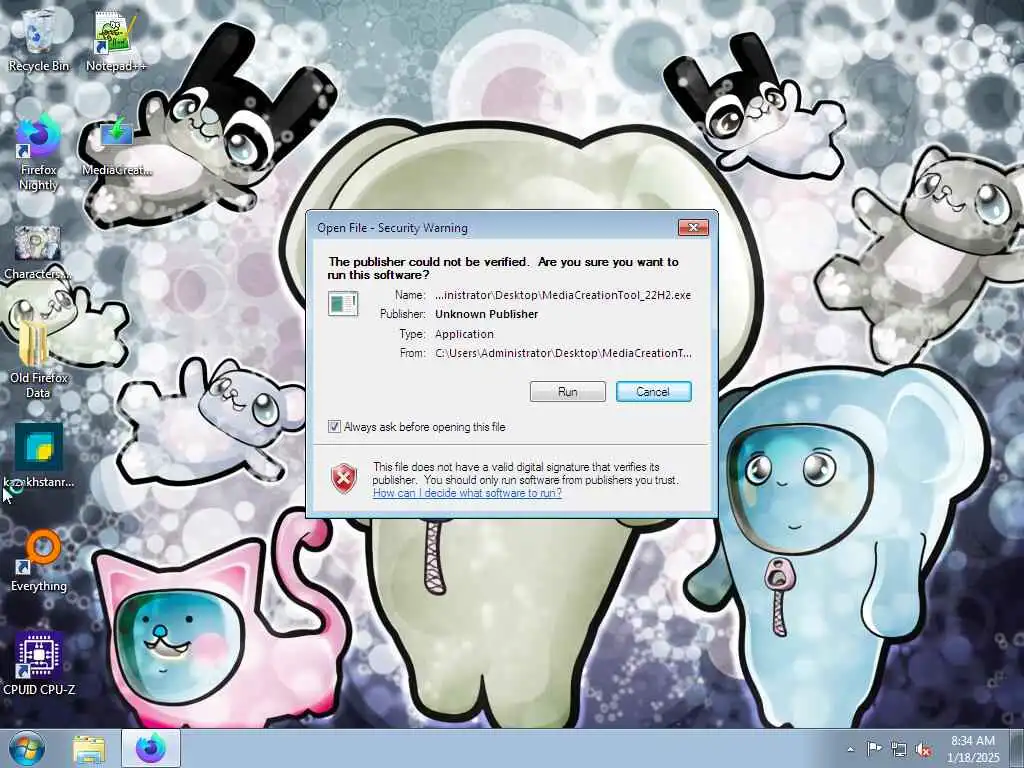Click the From path C:\Users\Administrator text
Screen dimensions: 1024x768
tap(563, 353)
